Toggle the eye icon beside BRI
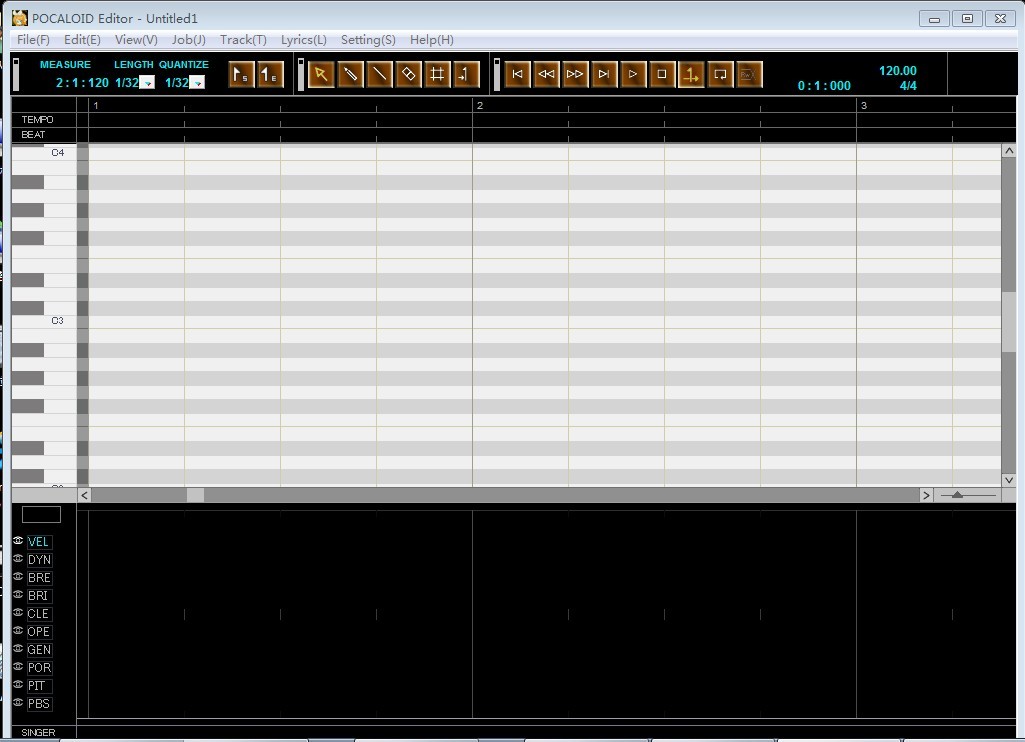This screenshot has width=1025, height=742. [x=18, y=595]
